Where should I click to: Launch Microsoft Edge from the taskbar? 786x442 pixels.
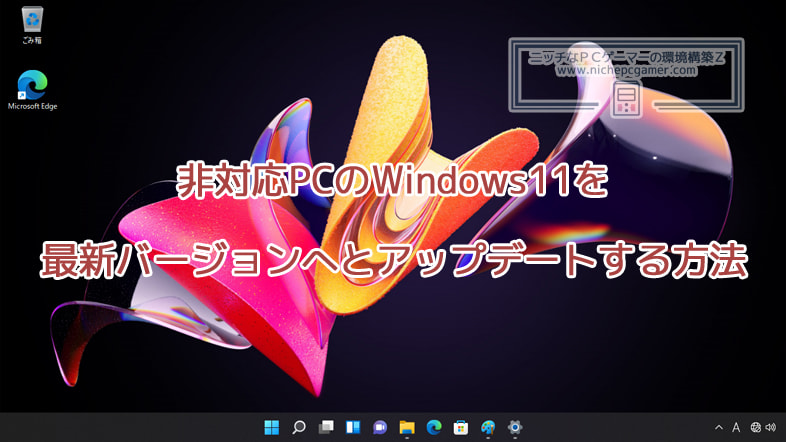(x=434, y=427)
